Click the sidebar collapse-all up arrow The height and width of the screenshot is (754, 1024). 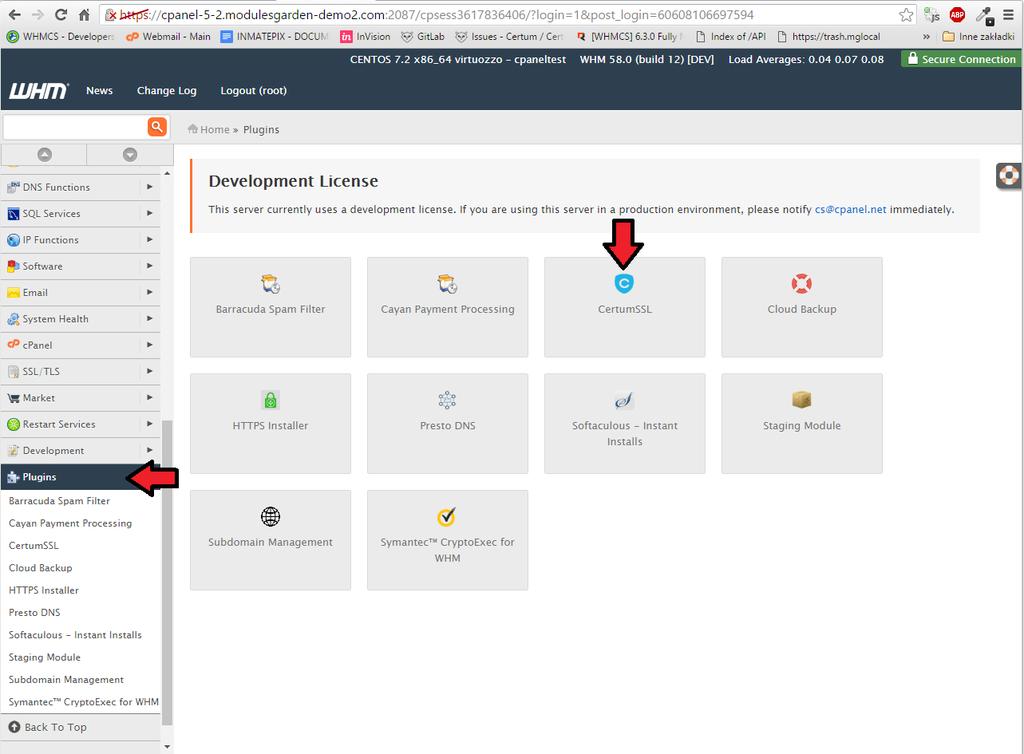[x=44, y=155]
